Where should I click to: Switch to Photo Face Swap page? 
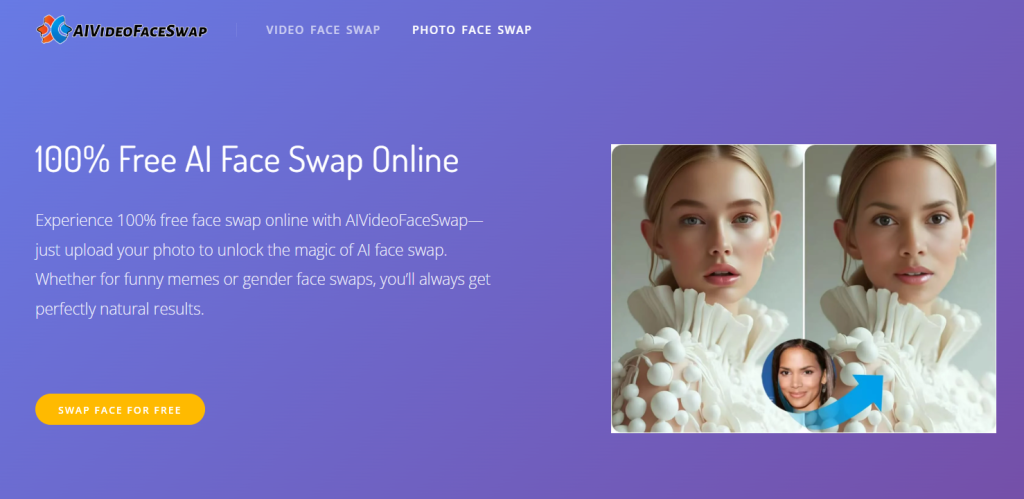click(471, 30)
